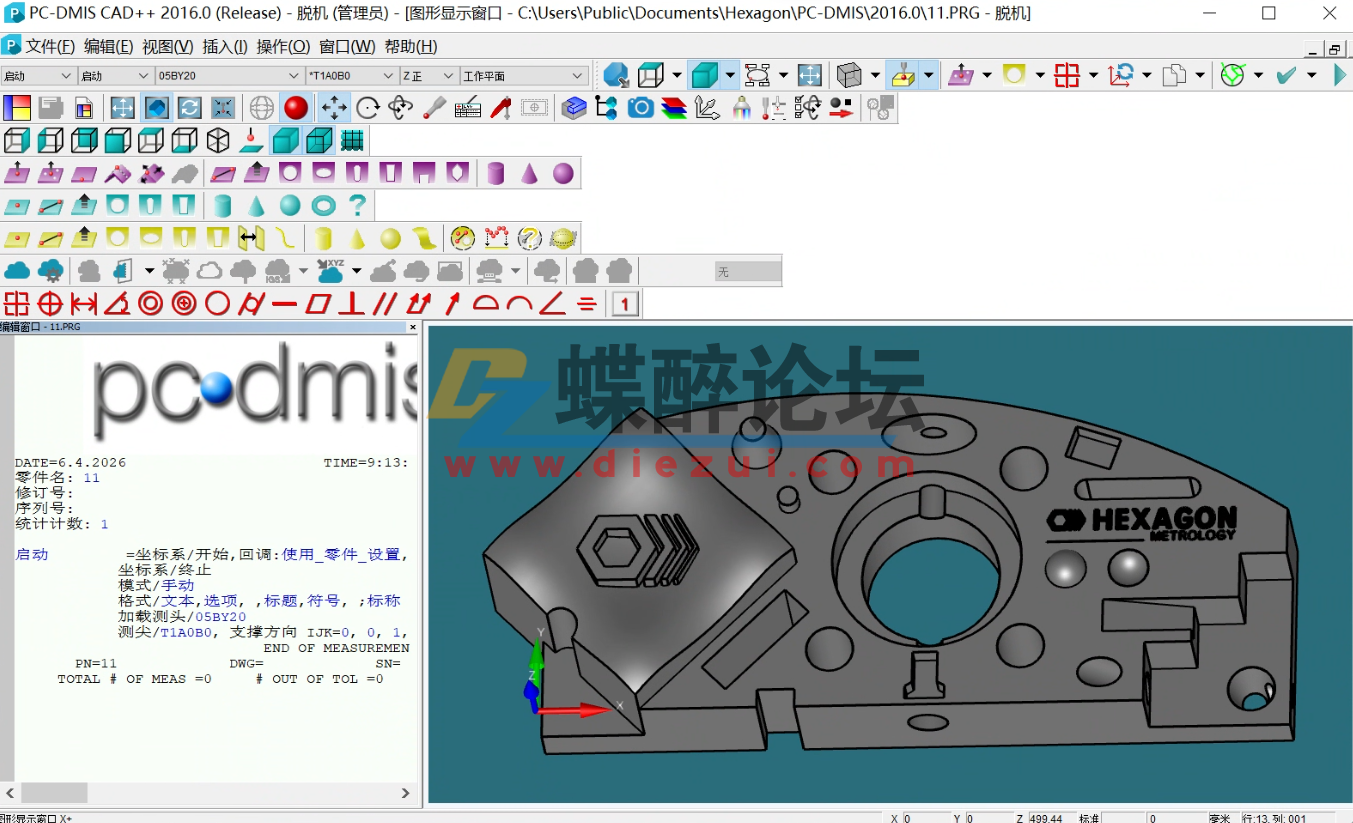Open the 操作 menu
1353x823 pixels.
[x=284, y=46]
